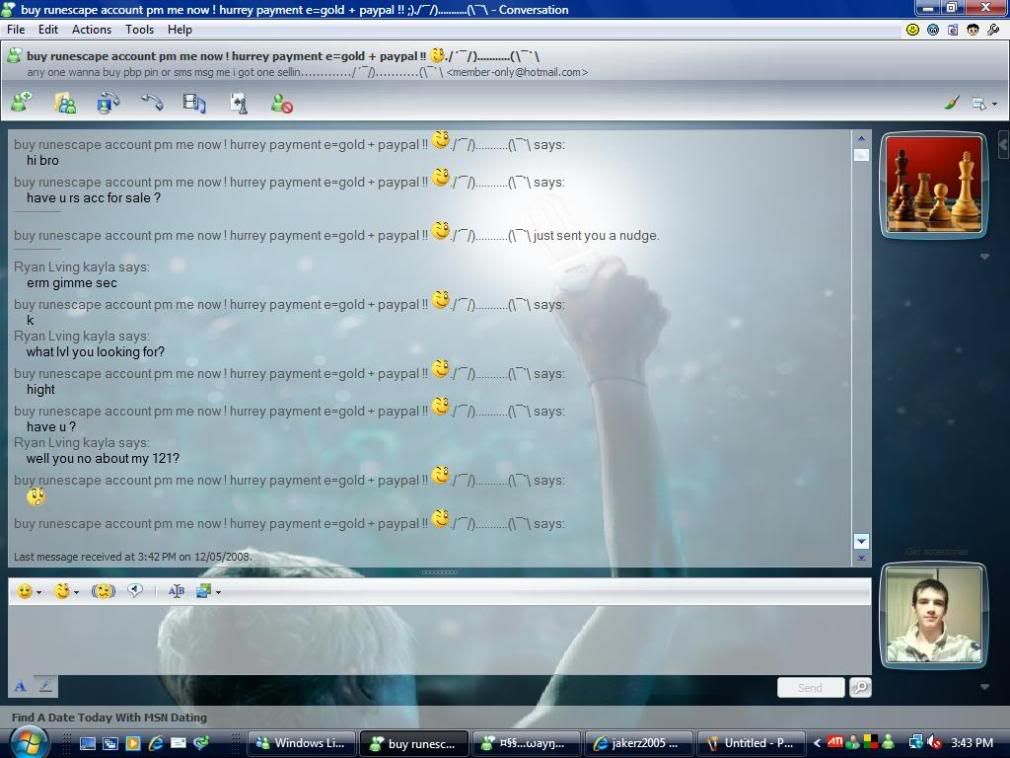Click the third small icon in the menu bar
The image size is (1010, 758).
(953, 30)
